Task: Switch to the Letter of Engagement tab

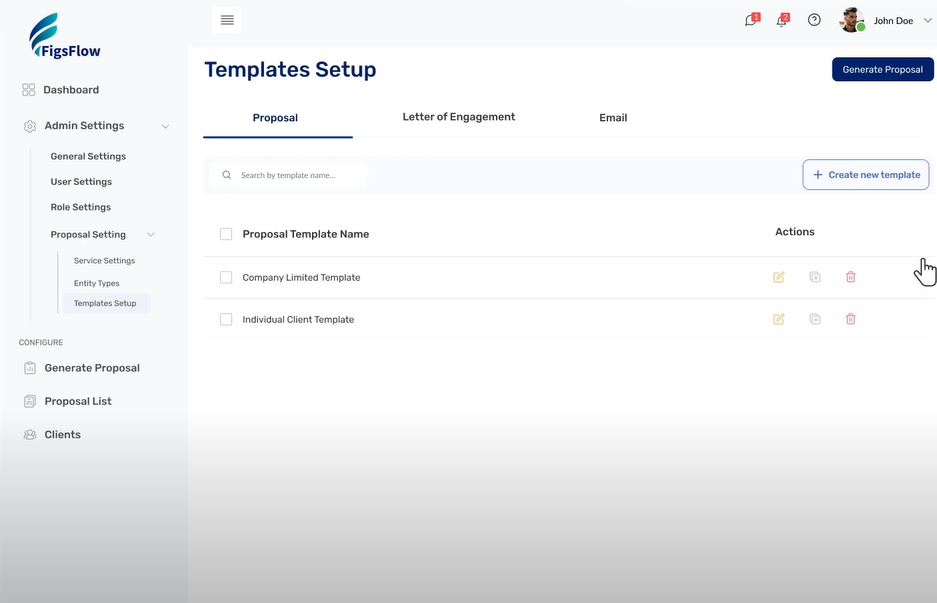Action: point(458,117)
